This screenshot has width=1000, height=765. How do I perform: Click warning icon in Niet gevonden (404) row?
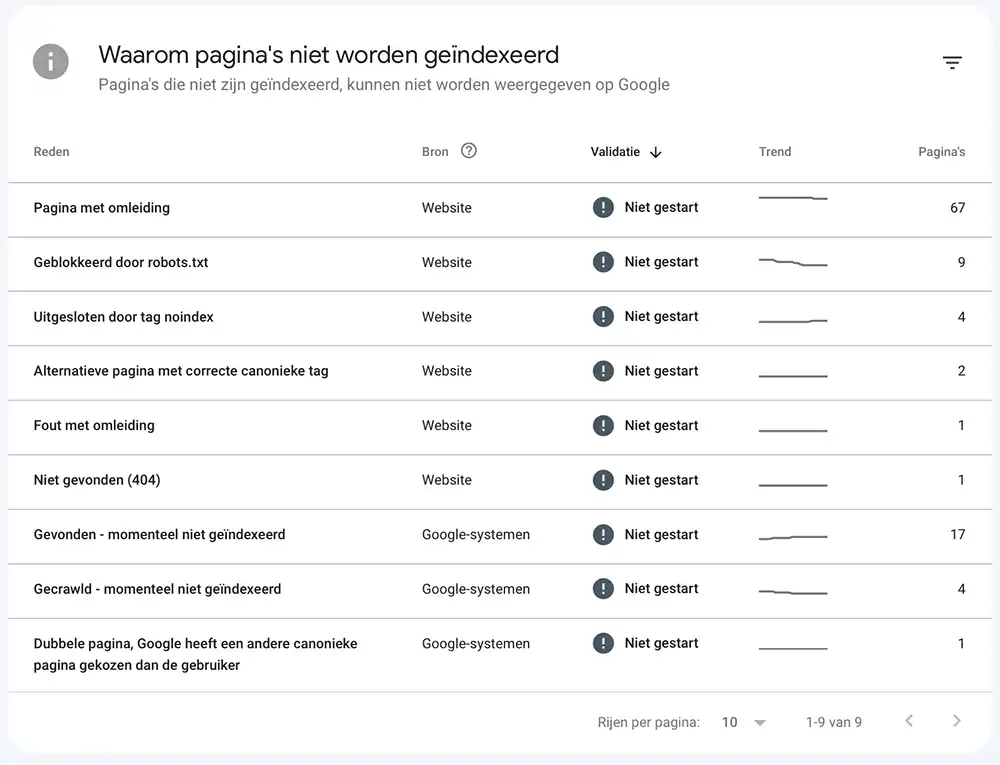pos(603,480)
